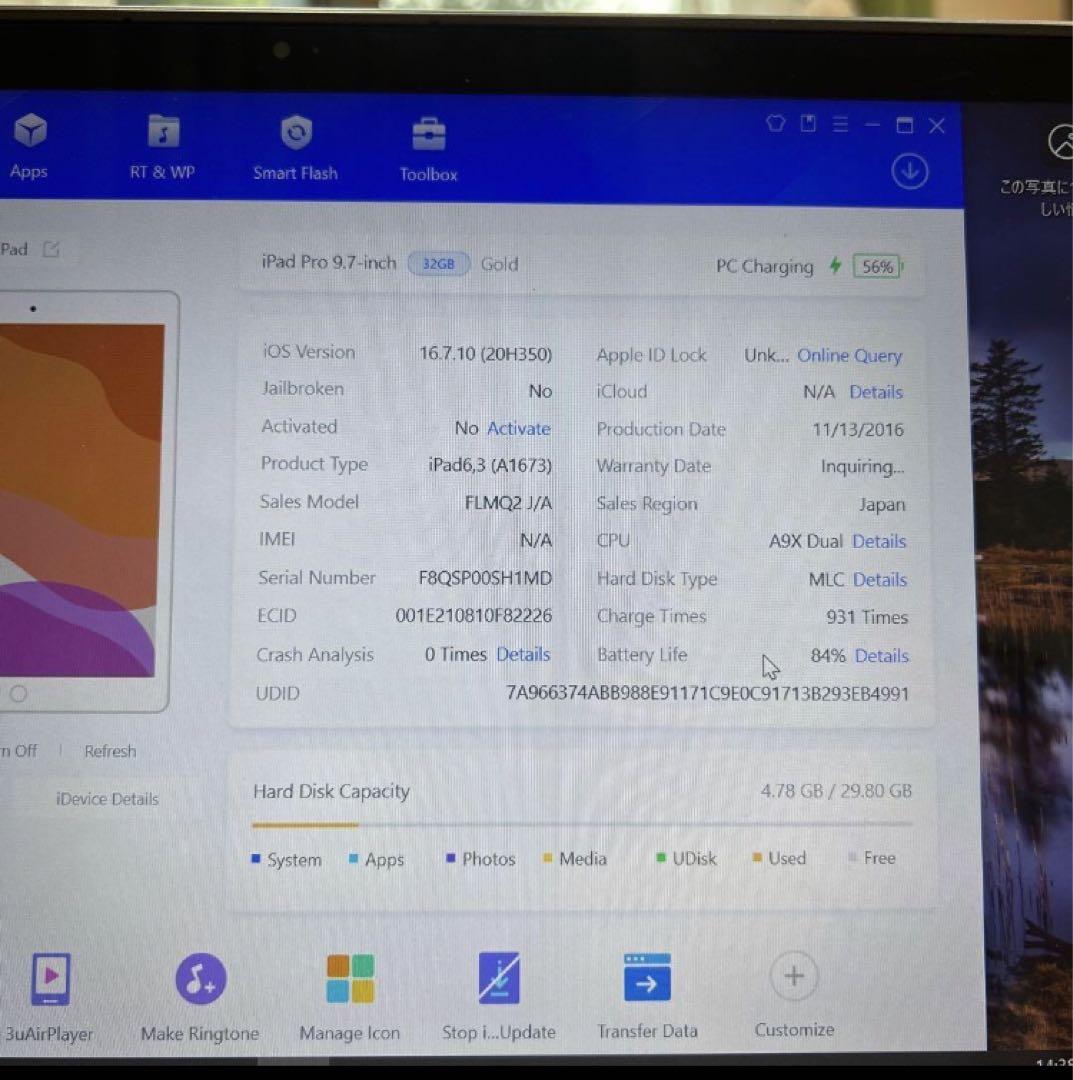The width and height of the screenshot is (1073, 1080).
Task: Open iCloud Details link
Action: (x=875, y=392)
